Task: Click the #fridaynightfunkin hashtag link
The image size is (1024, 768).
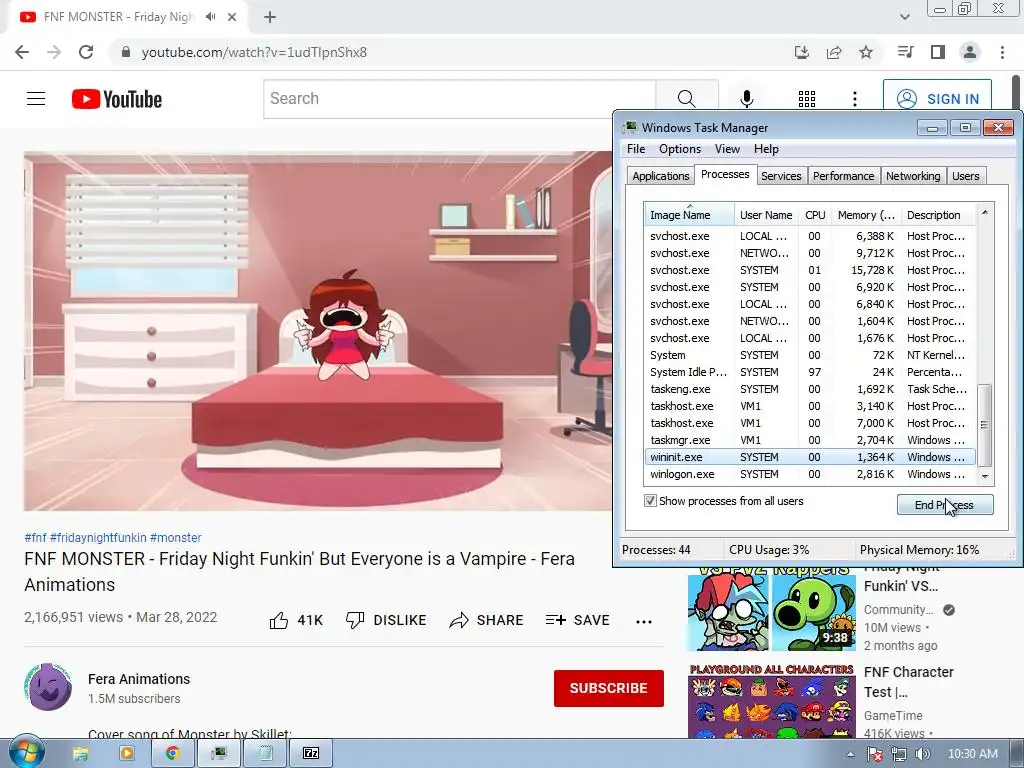Action: (x=98, y=537)
